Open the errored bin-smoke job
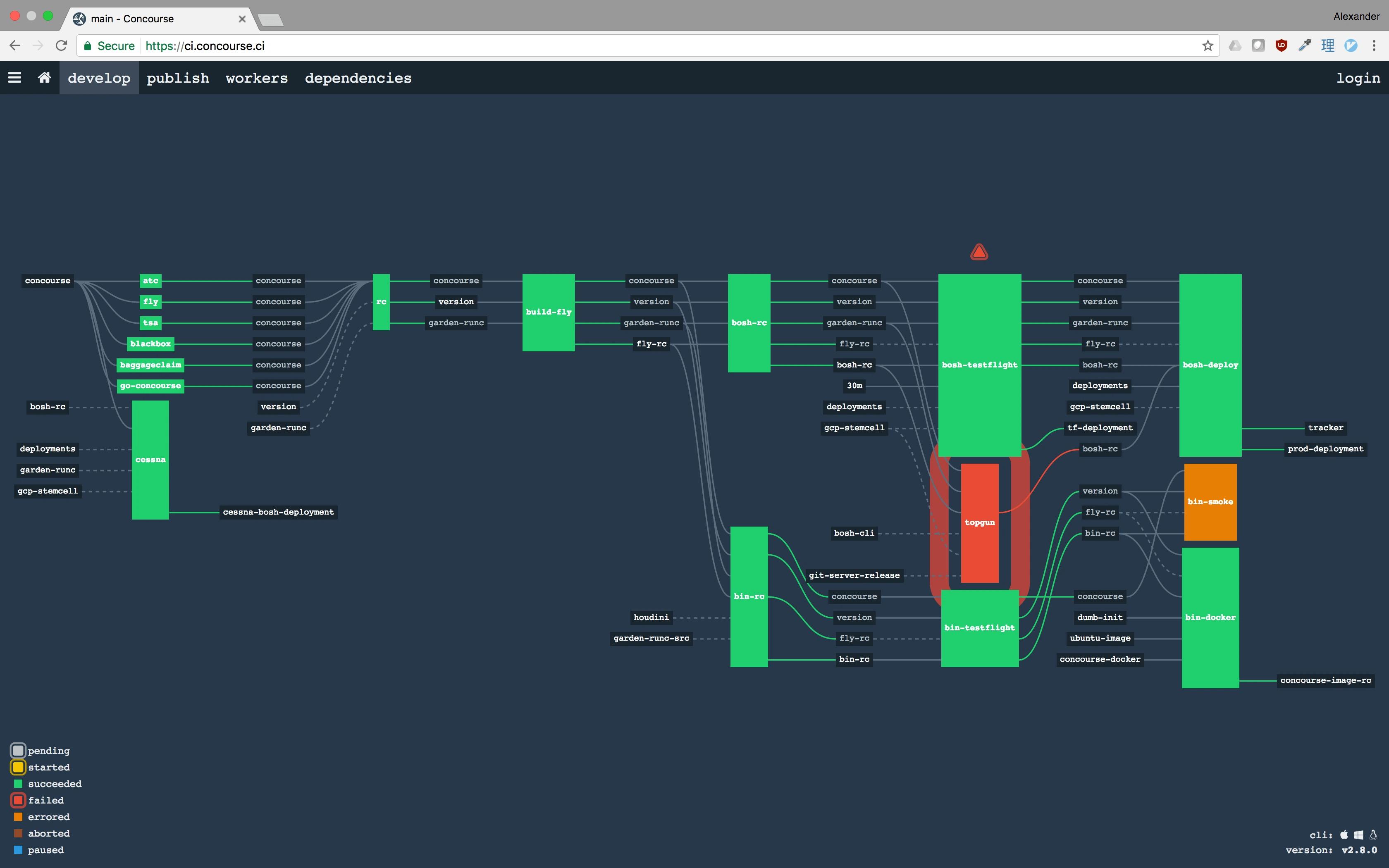Viewport: 1389px width, 868px height. click(x=1210, y=502)
